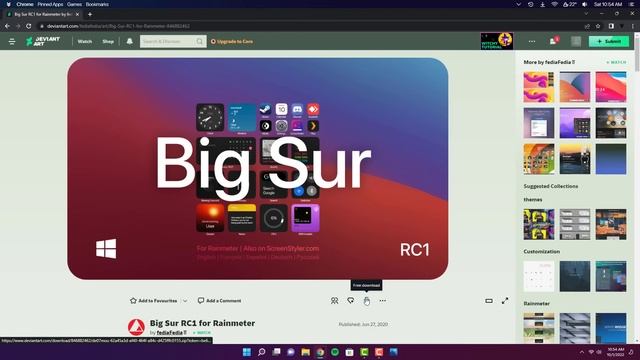Open Spotify from the taskbar

[x=335, y=352]
